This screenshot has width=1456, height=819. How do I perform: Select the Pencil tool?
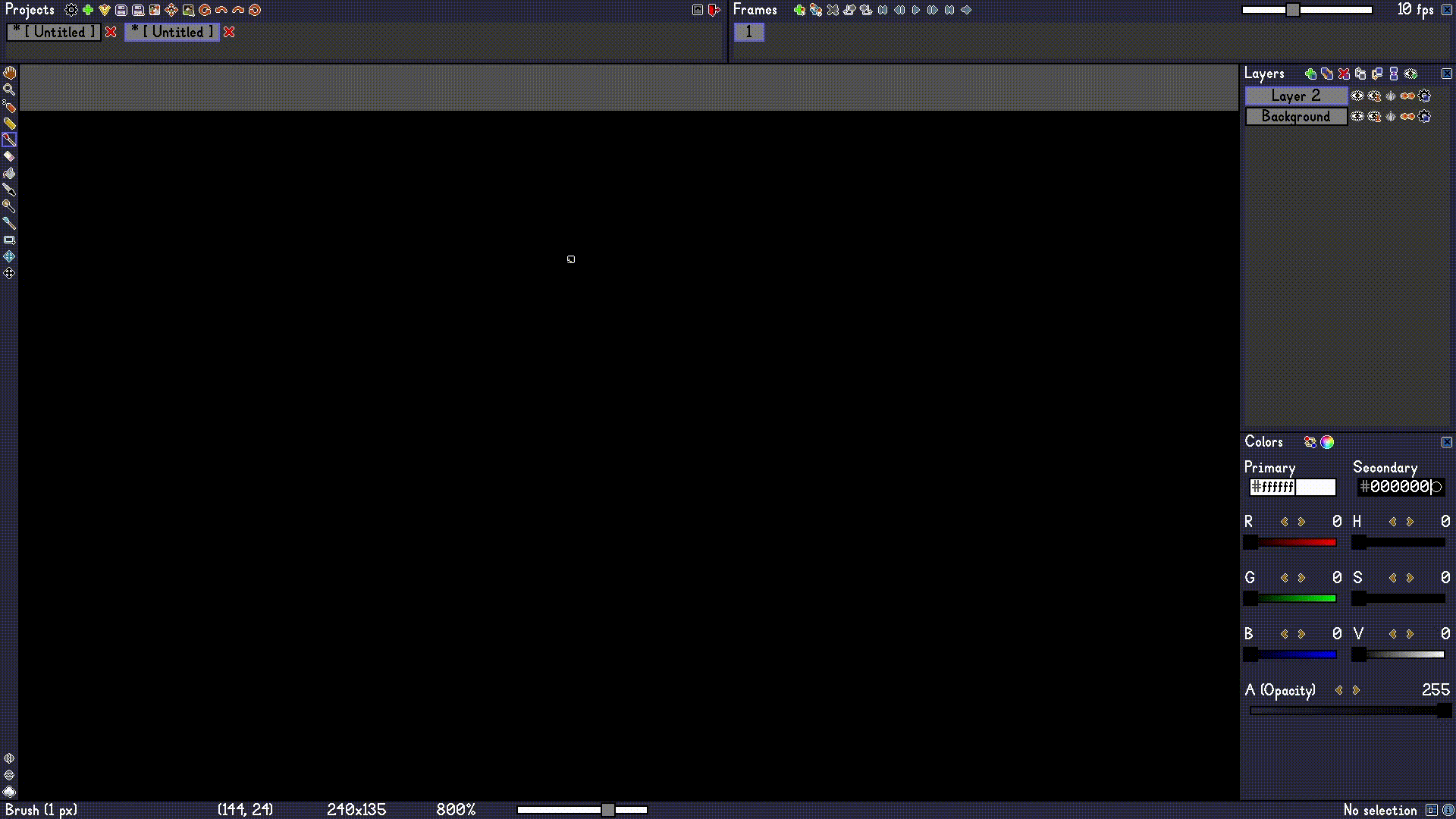(x=9, y=124)
